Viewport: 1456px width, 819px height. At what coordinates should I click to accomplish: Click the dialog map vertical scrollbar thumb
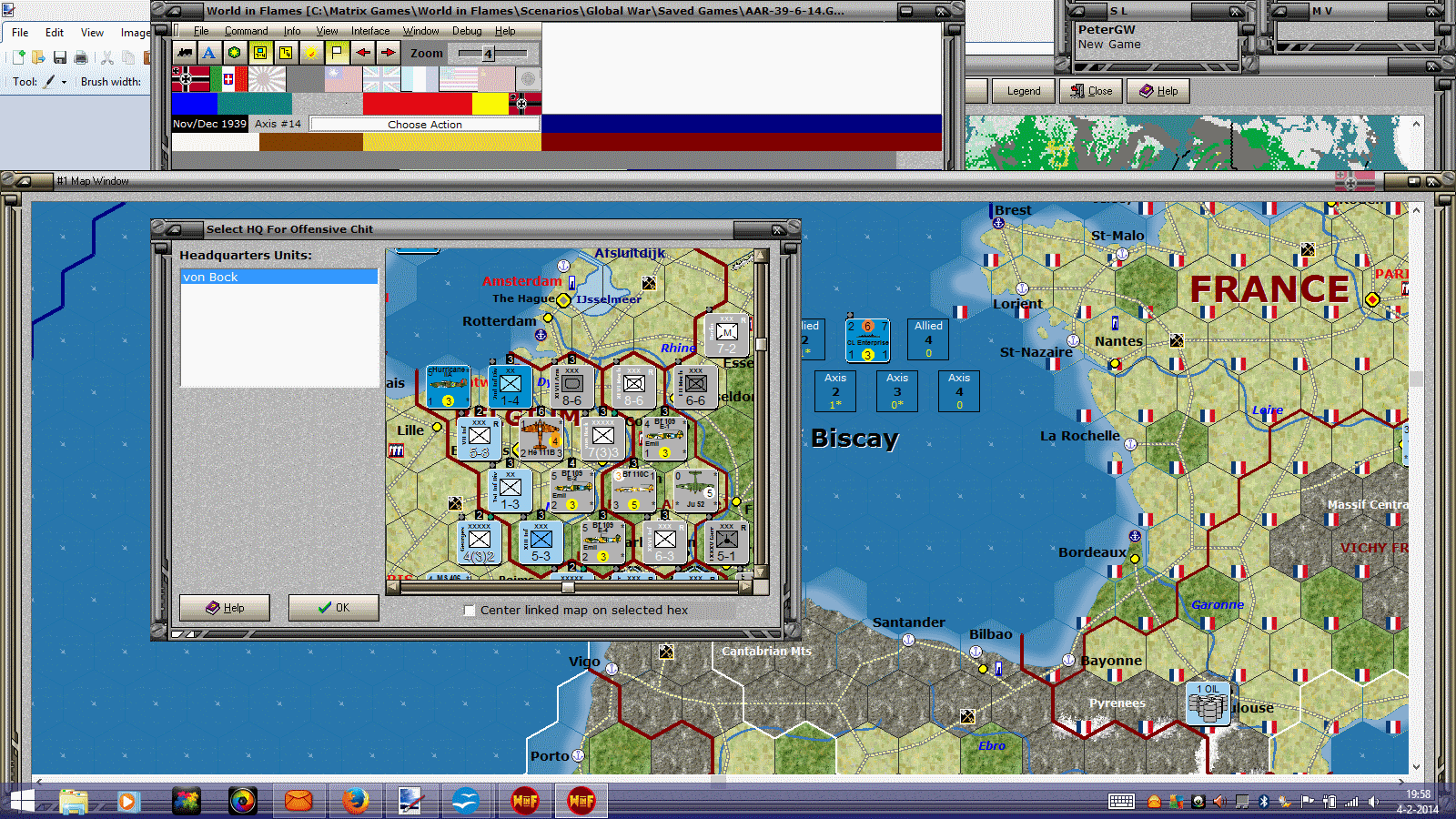click(x=761, y=344)
